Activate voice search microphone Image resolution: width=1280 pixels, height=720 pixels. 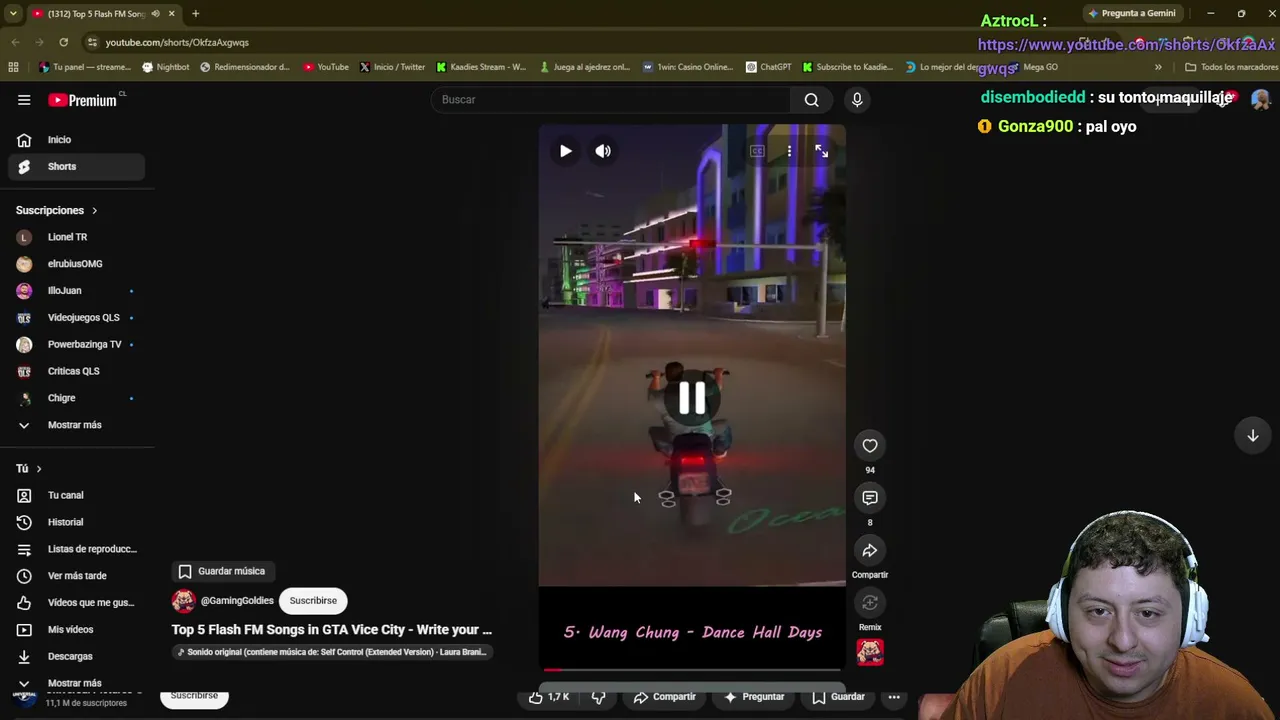coord(857,100)
